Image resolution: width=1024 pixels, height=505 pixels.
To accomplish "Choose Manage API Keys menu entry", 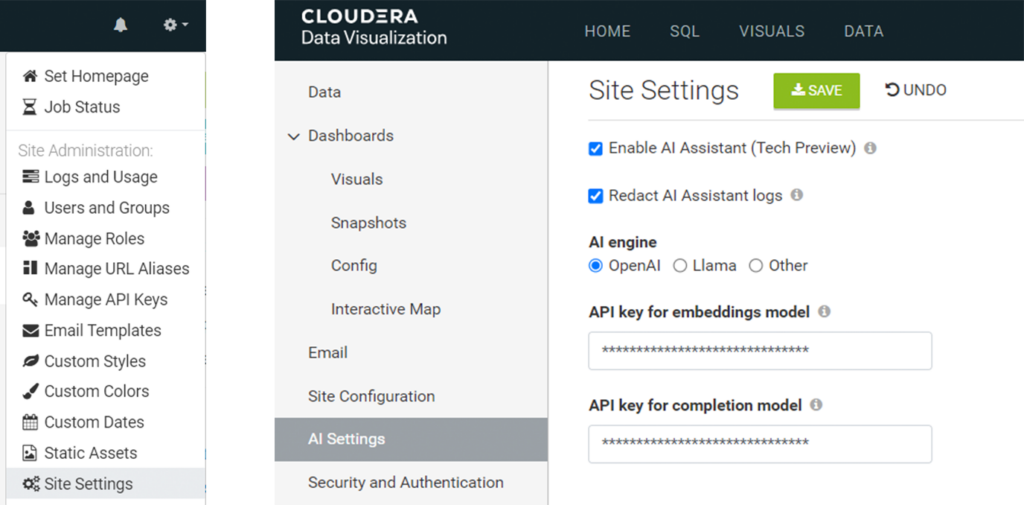I will tap(106, 299).
